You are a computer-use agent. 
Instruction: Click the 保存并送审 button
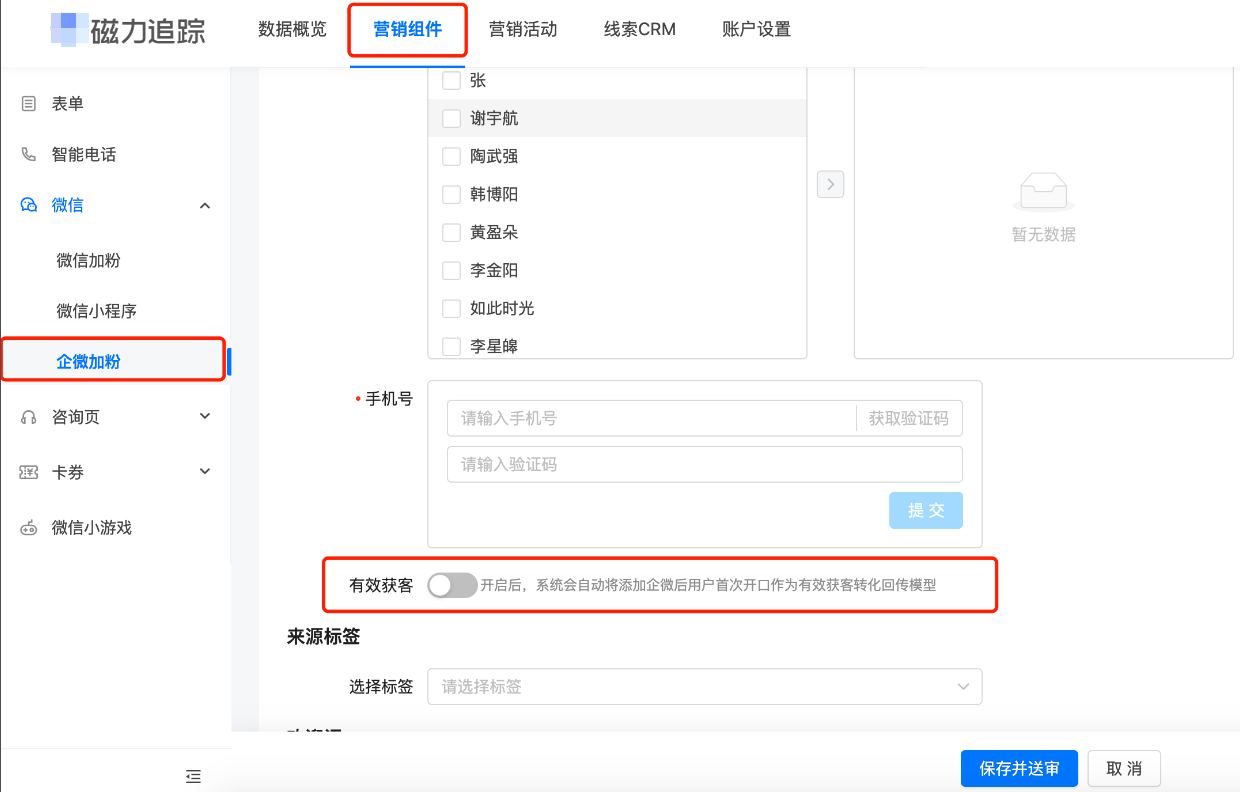point(1019,768)
